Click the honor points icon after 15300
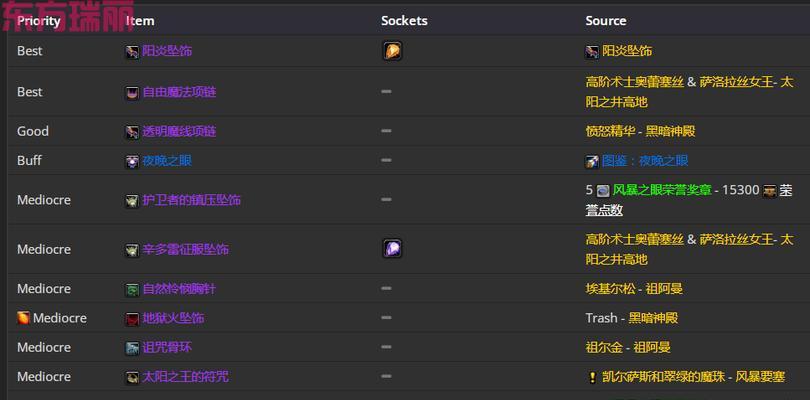 pos(770,191)
